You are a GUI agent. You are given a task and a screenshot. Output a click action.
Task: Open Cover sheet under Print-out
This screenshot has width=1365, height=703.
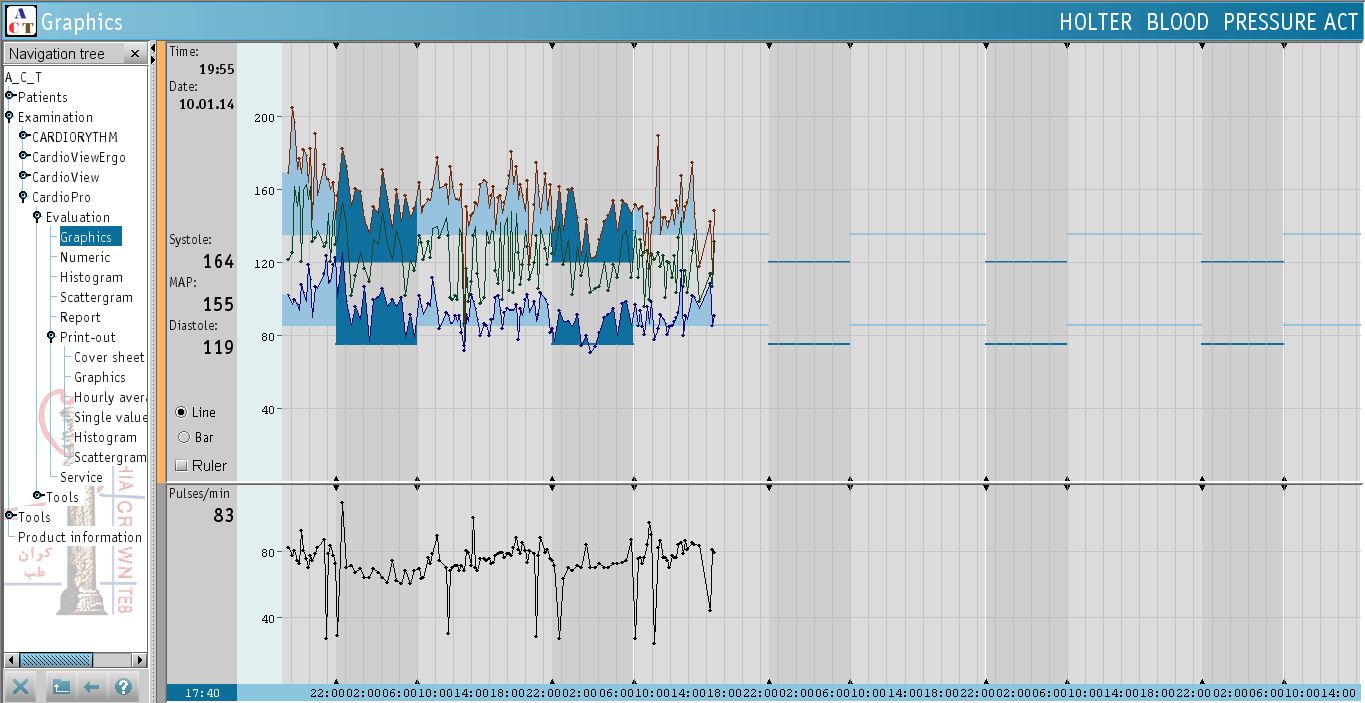pyautogui.click(x=109, y=357)
